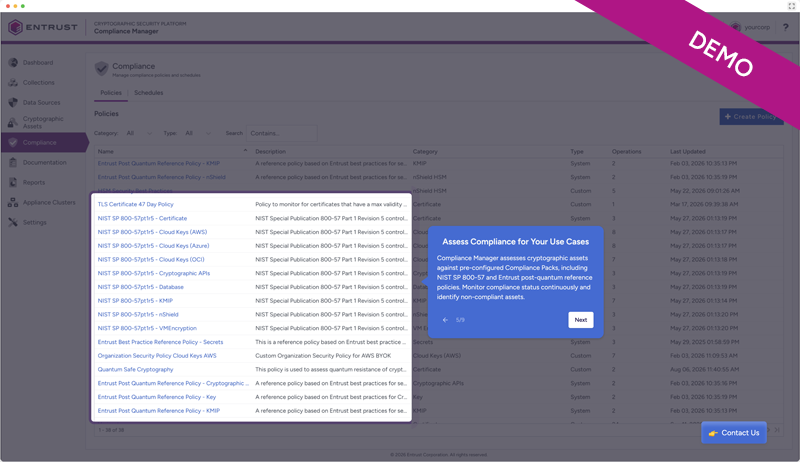The height and width of the screenshot is (462, 800).
Task: Select Collections in the sidebar menu
Action: 38,83
